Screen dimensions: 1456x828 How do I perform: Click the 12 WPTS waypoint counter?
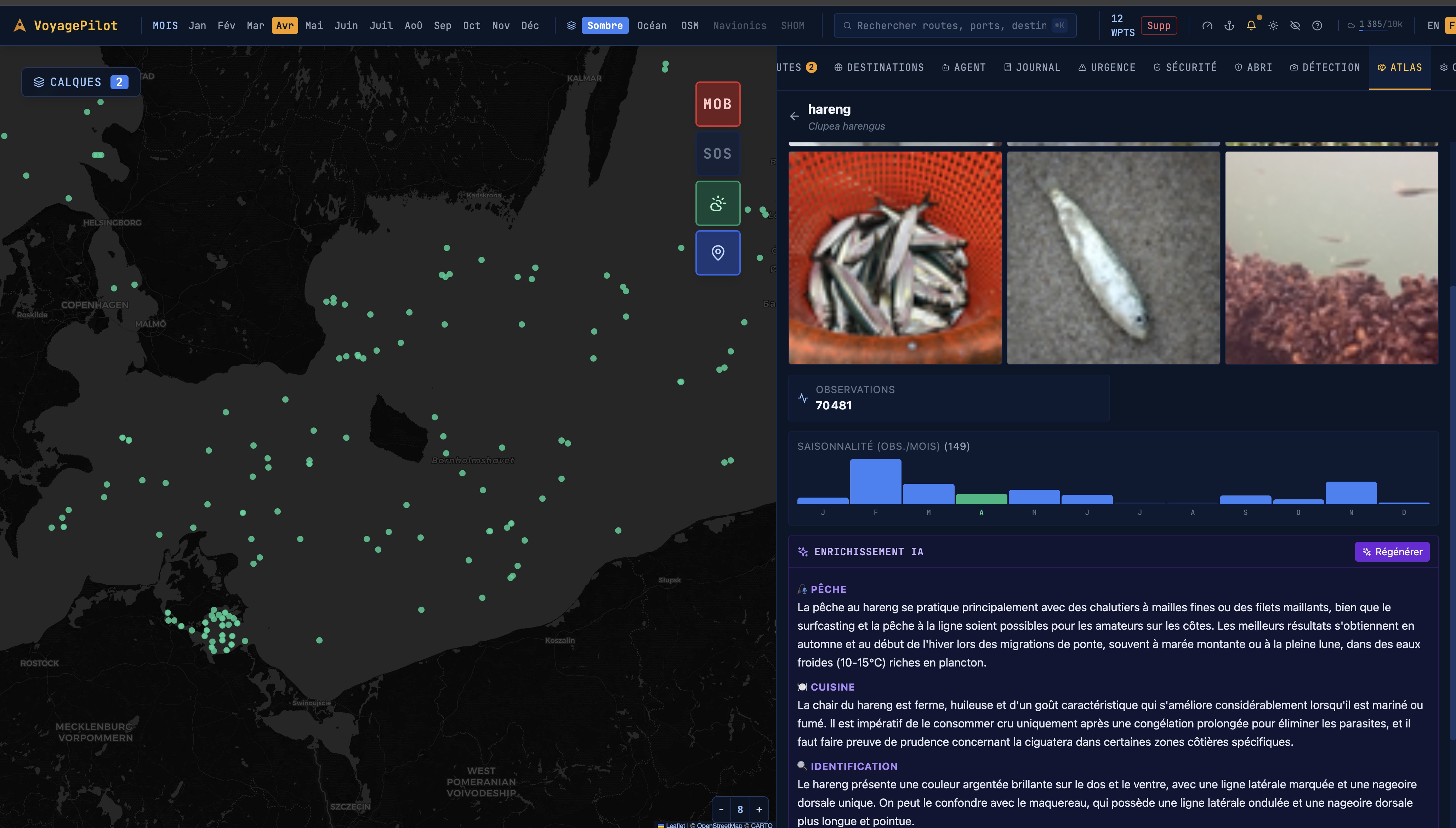[x=1122, y=25]
